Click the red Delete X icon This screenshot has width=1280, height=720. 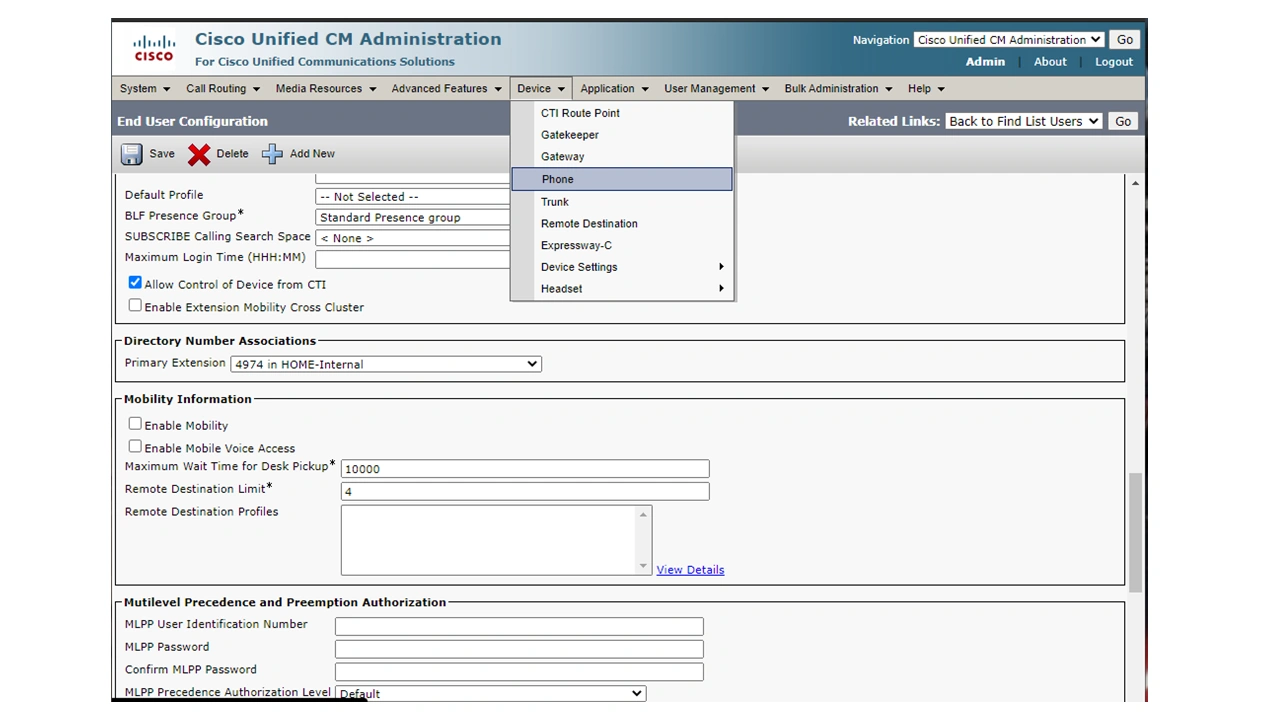[x=199, y=154]
